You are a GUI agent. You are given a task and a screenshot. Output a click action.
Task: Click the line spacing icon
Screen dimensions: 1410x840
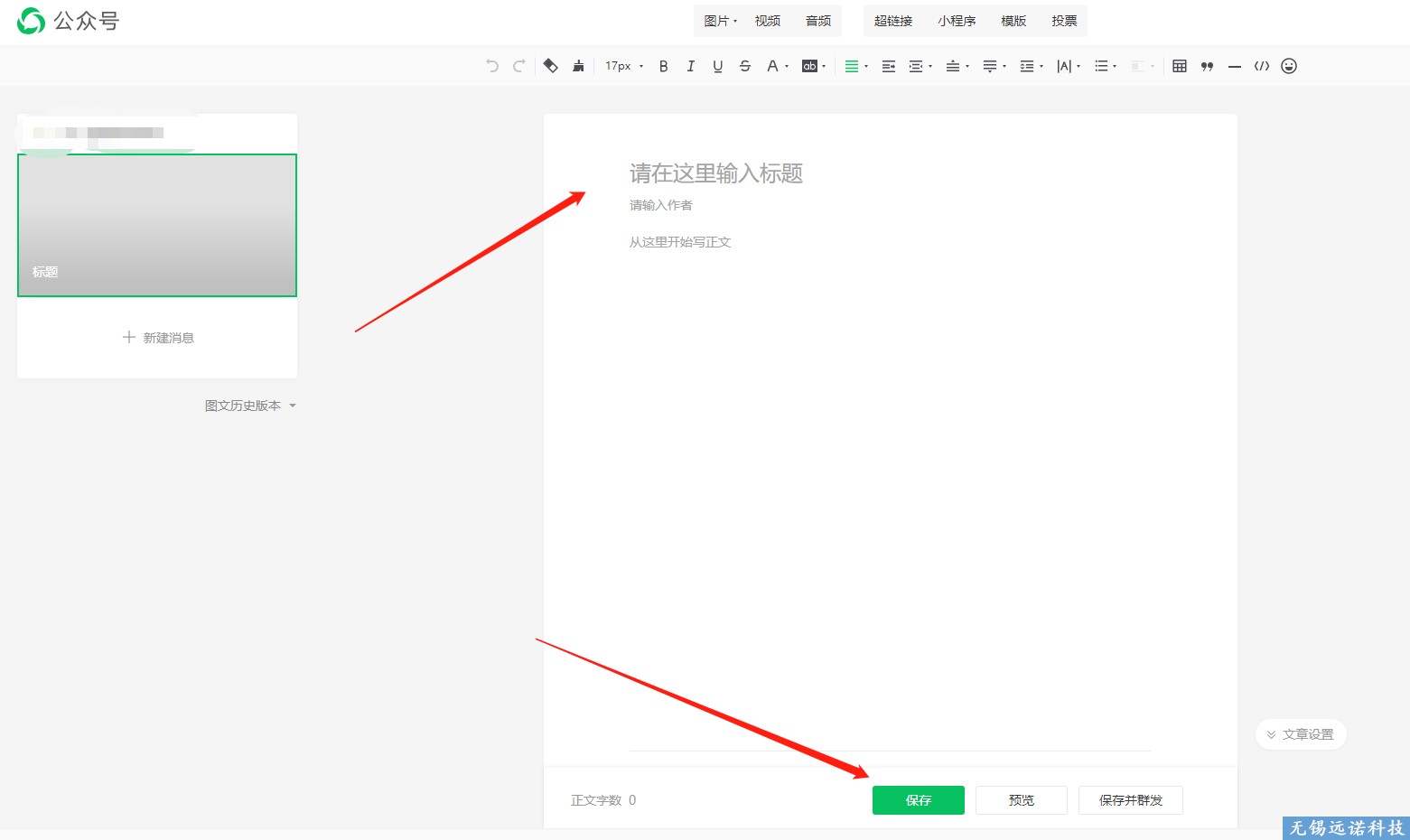pos(1027,66)
